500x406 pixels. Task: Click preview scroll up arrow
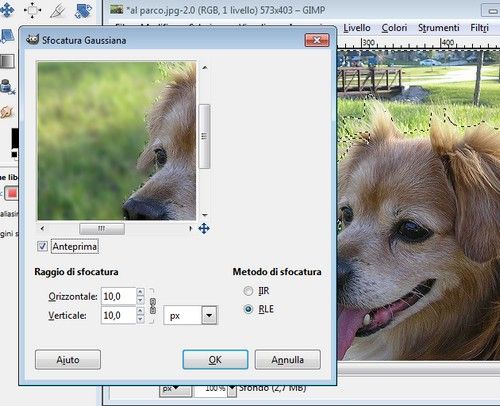[x=205, y=68]
